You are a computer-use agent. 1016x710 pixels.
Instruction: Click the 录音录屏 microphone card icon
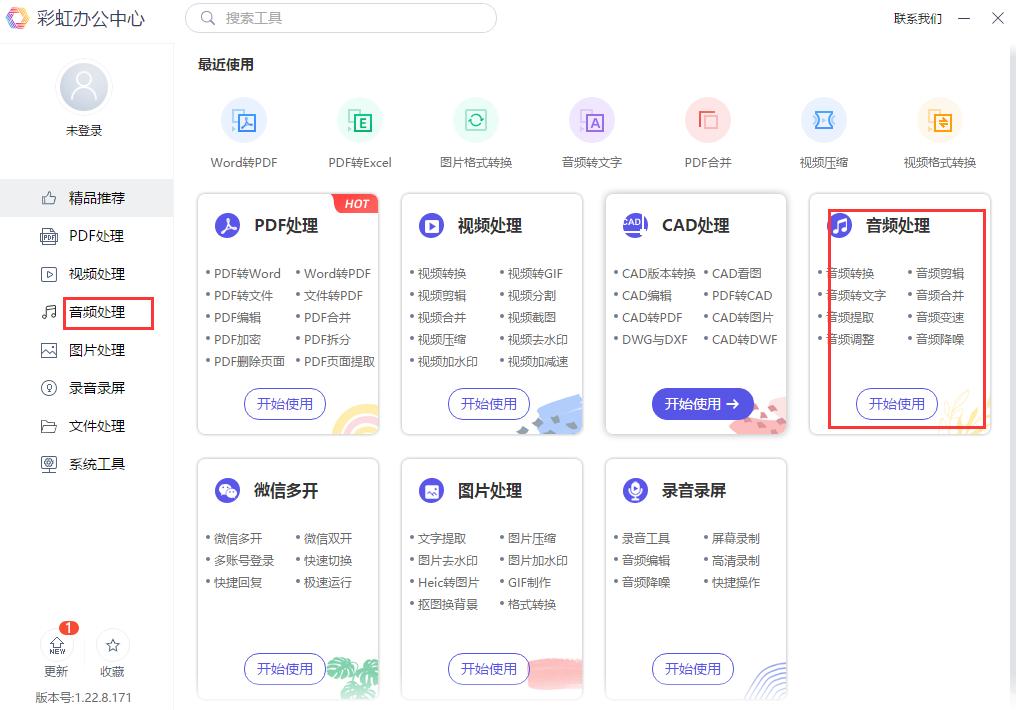tap(634, 490)
